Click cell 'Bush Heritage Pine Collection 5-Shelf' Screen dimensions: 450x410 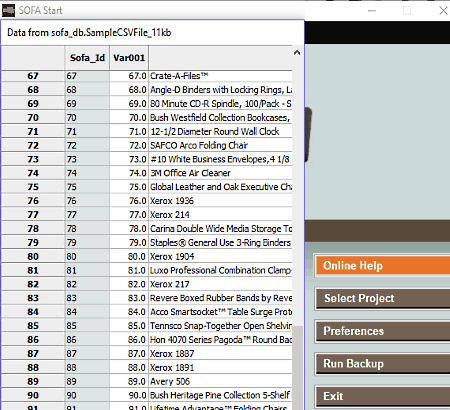click(220, 395)
